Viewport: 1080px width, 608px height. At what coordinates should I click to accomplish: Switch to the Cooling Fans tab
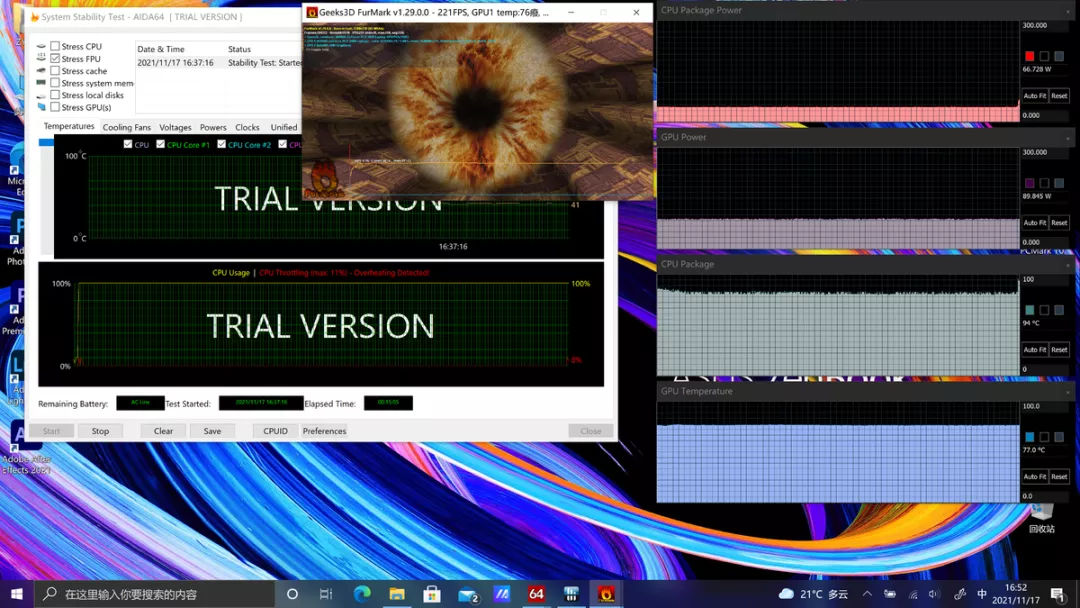[126, 127]
